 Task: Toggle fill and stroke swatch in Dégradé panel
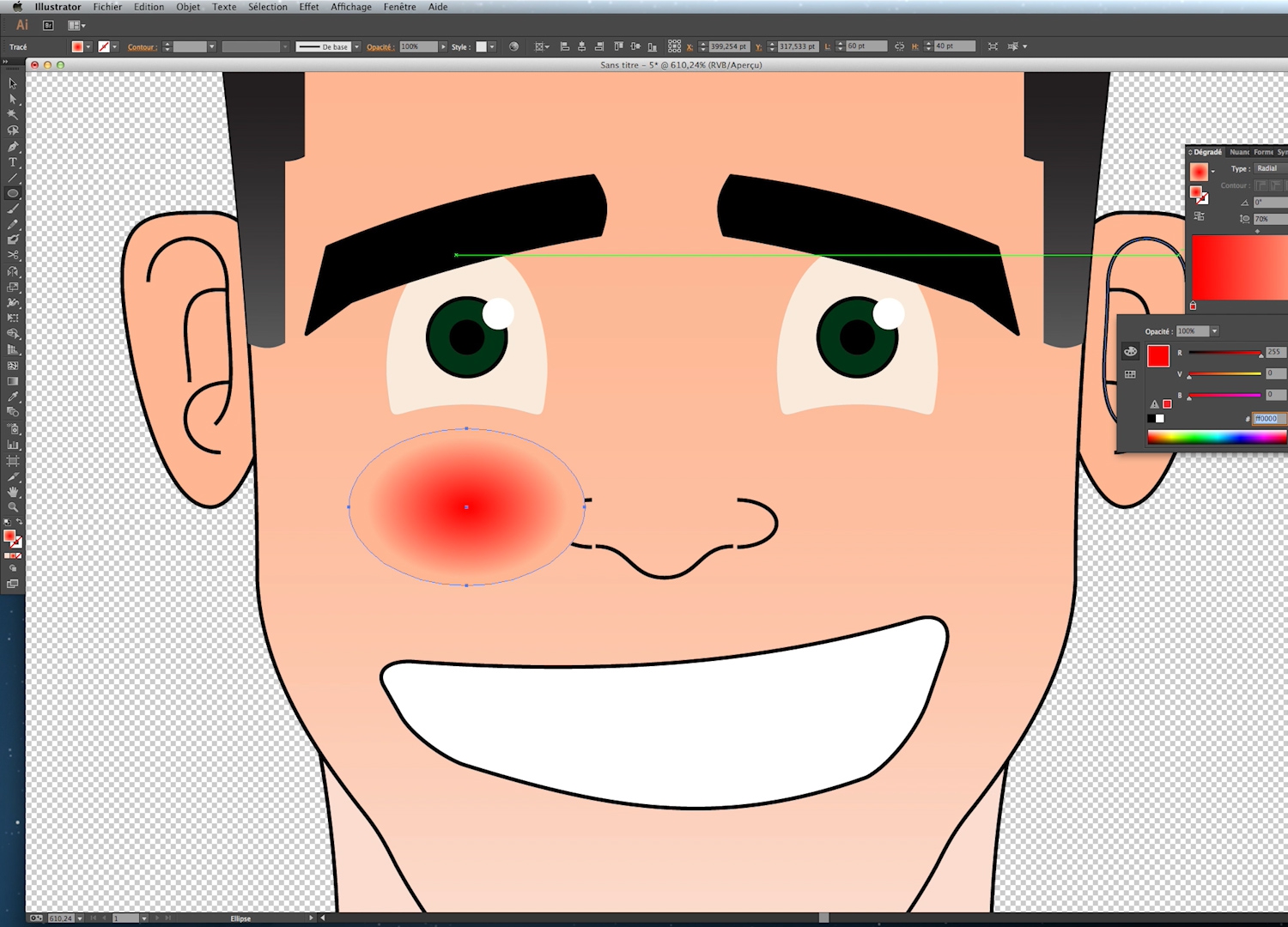click(1199, 195)
